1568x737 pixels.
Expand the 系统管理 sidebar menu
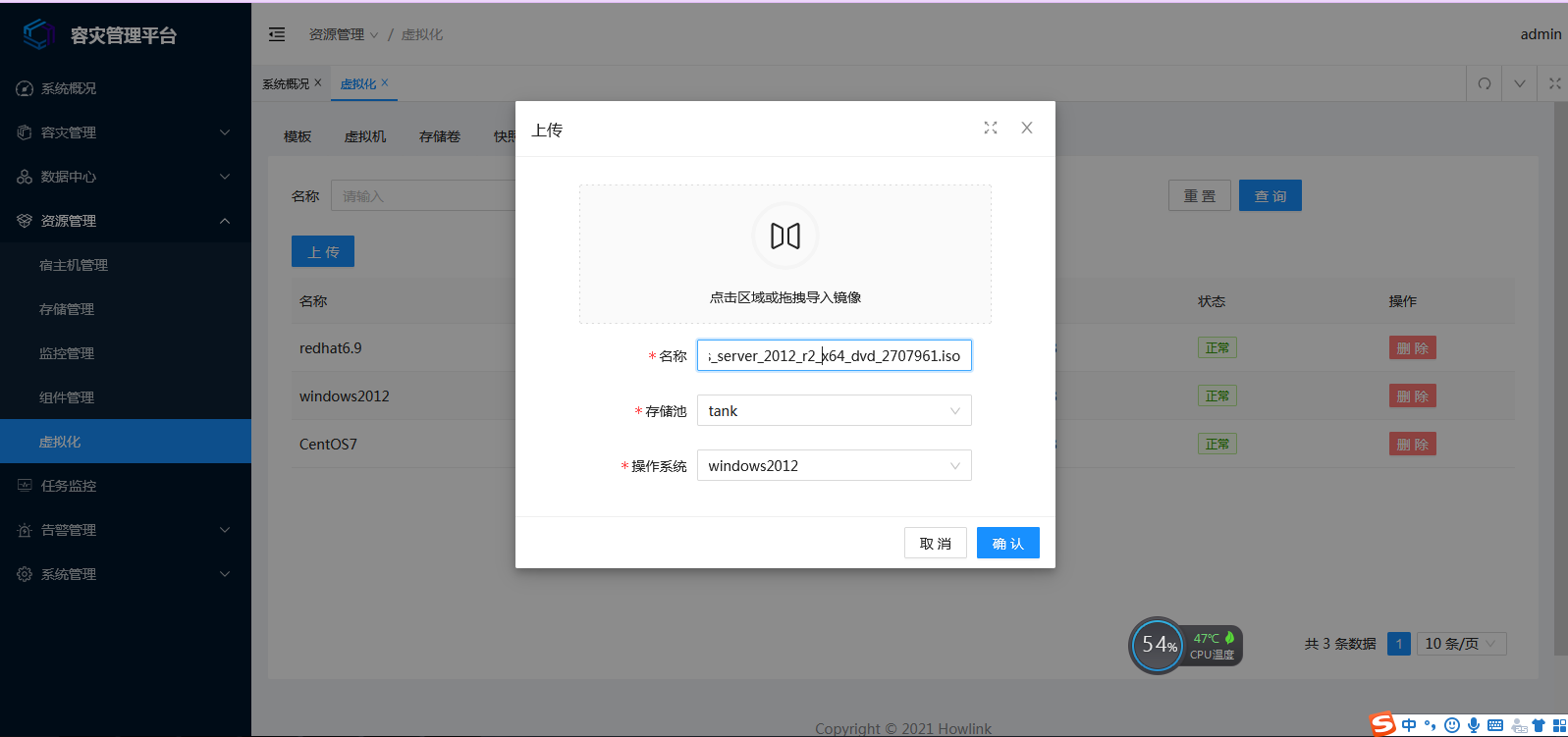pyautogui.click(x=126, y=574)
